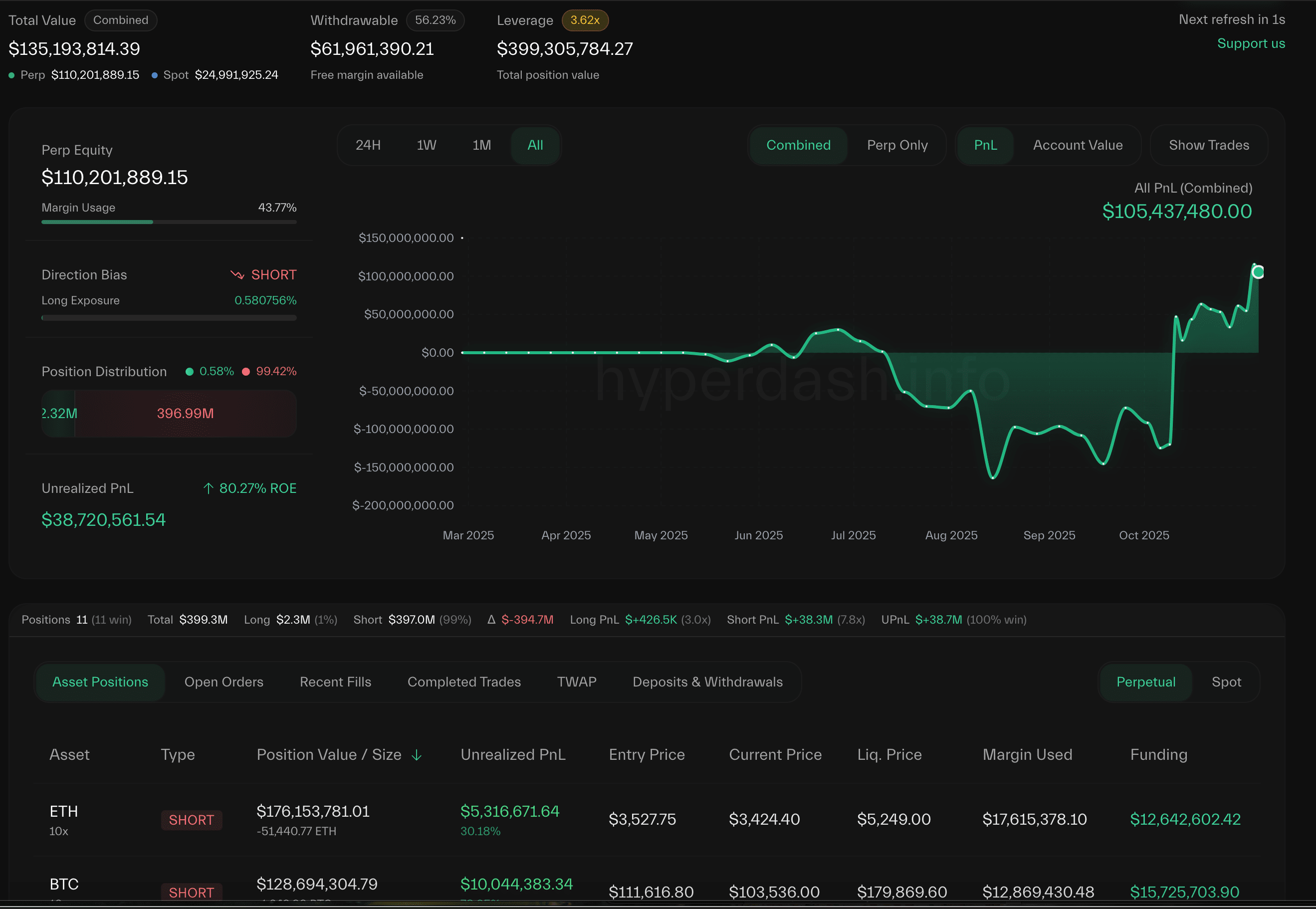This screenshot has height=909, width=1316.
Task: Switch to the Deposits & Withdrawals tab
Action: pos(707,682)
